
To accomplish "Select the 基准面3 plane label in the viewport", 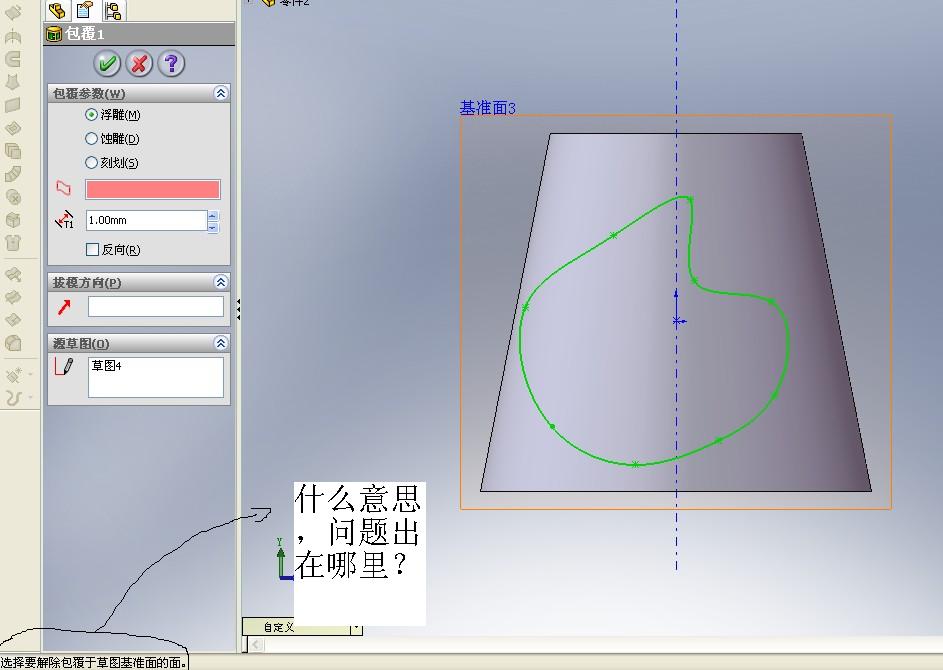I will (x=488, y=108).
